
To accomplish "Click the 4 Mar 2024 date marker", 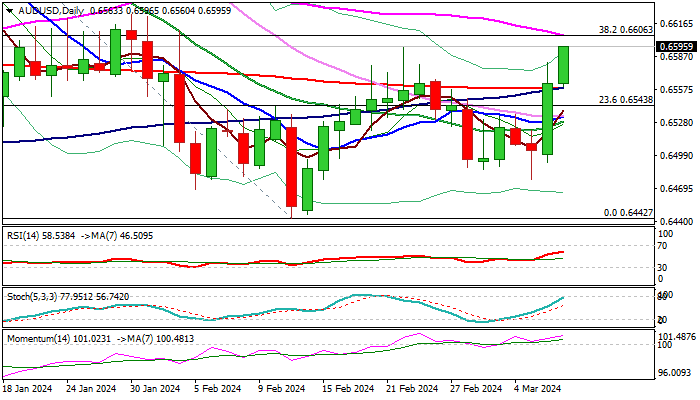I will (x=538, y=389).
